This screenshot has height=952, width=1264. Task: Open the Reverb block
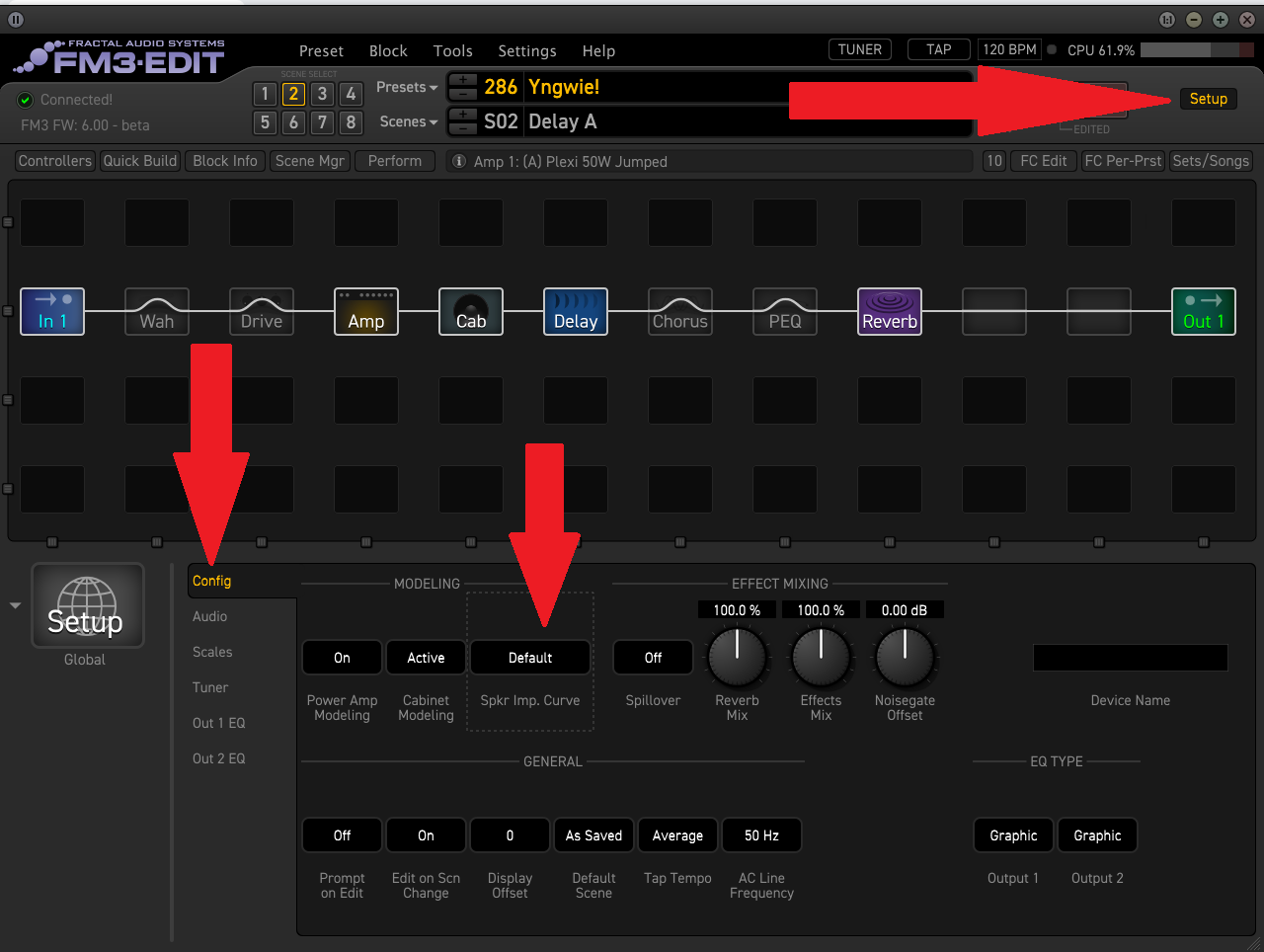tap(890, 311)
